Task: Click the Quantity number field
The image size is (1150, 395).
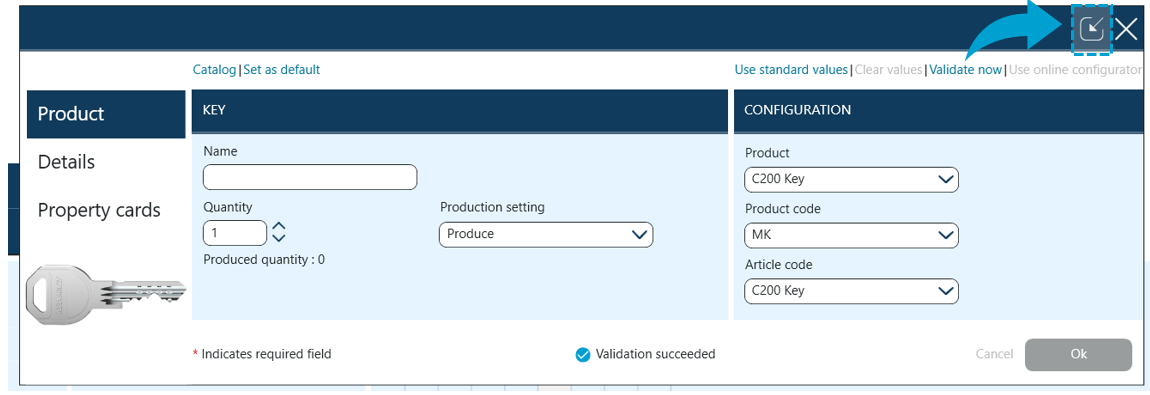Action: pyautogui.click(x=235, y=233)
